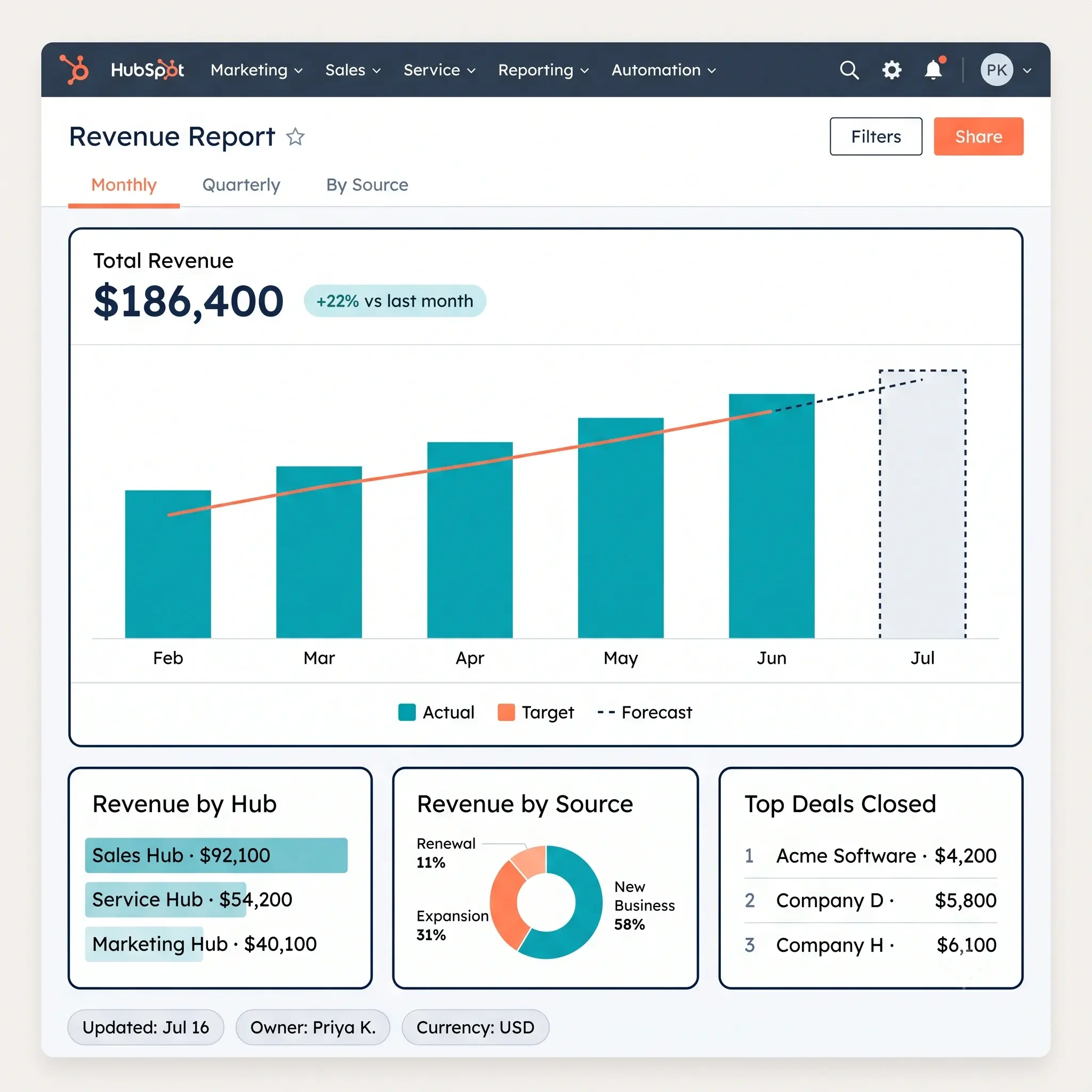Open the settings gear icon
Image resolution: width=1092 pixels, height=1092 pixels.
click(892, 70)
